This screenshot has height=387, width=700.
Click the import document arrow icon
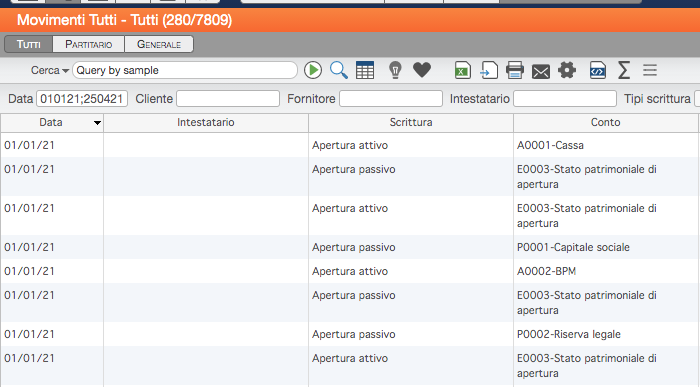click(489, 71)
